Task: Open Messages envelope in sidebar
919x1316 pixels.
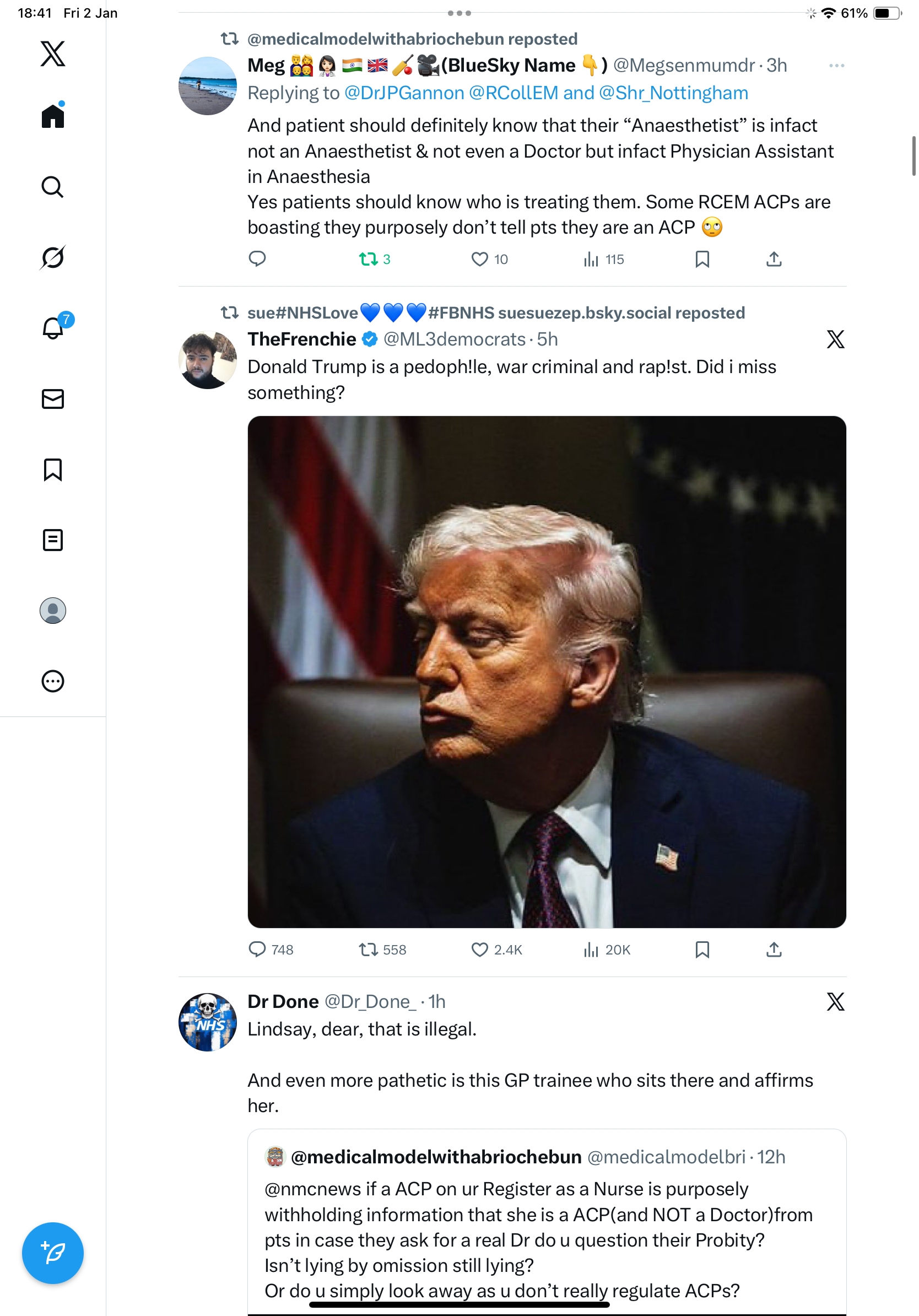Action: (x=53, y=399)
